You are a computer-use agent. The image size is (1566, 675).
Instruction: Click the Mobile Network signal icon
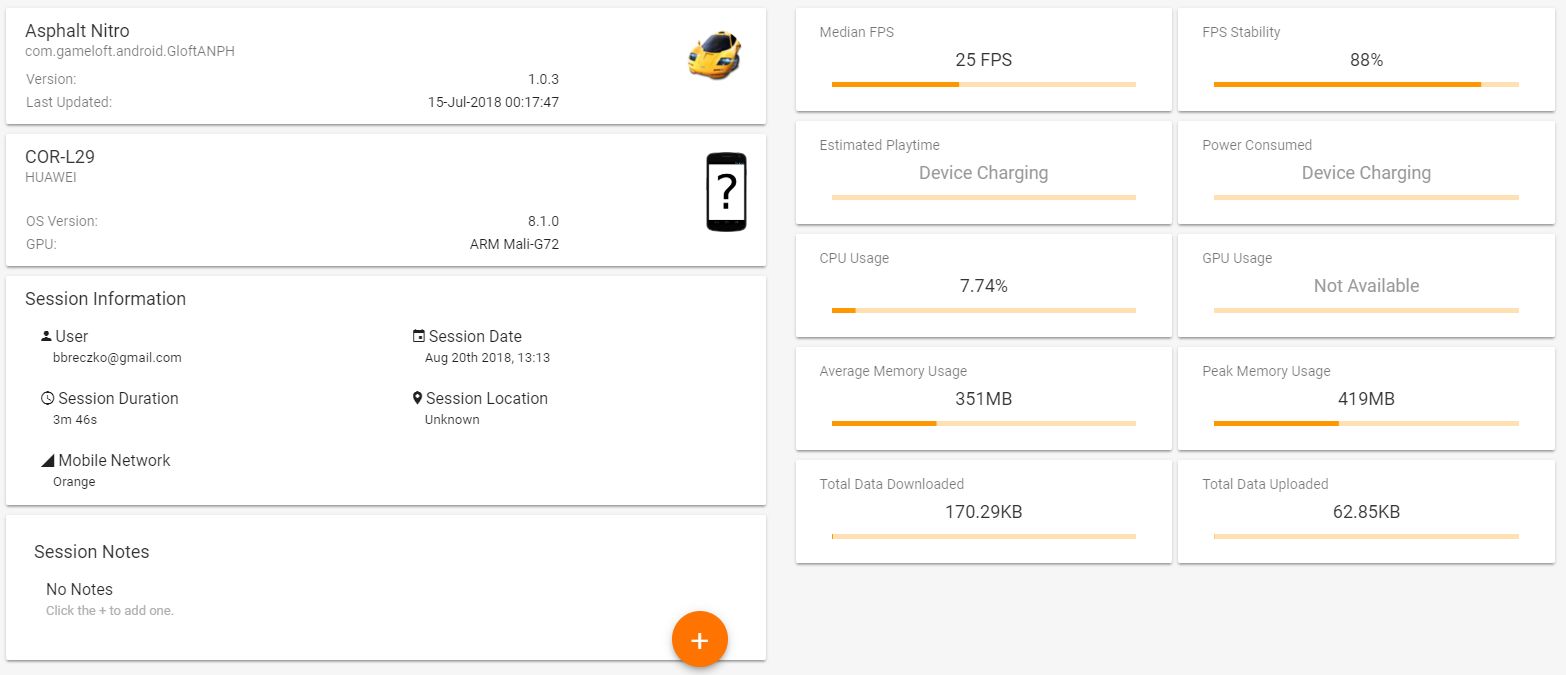(47, 460)
